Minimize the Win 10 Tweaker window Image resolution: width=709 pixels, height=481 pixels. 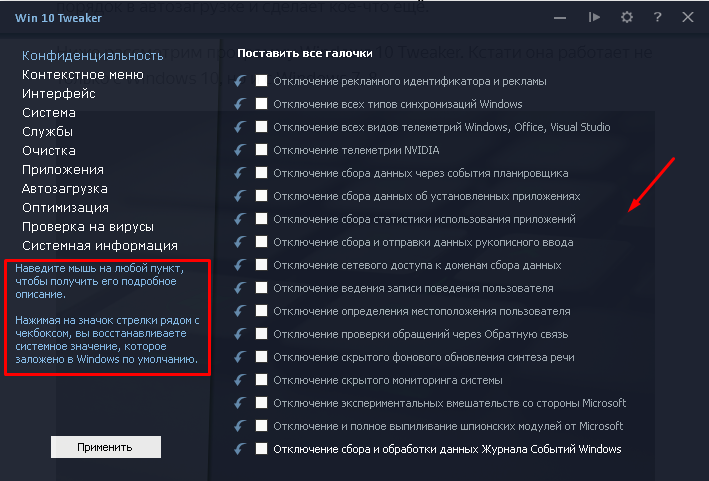click(560, 18)
